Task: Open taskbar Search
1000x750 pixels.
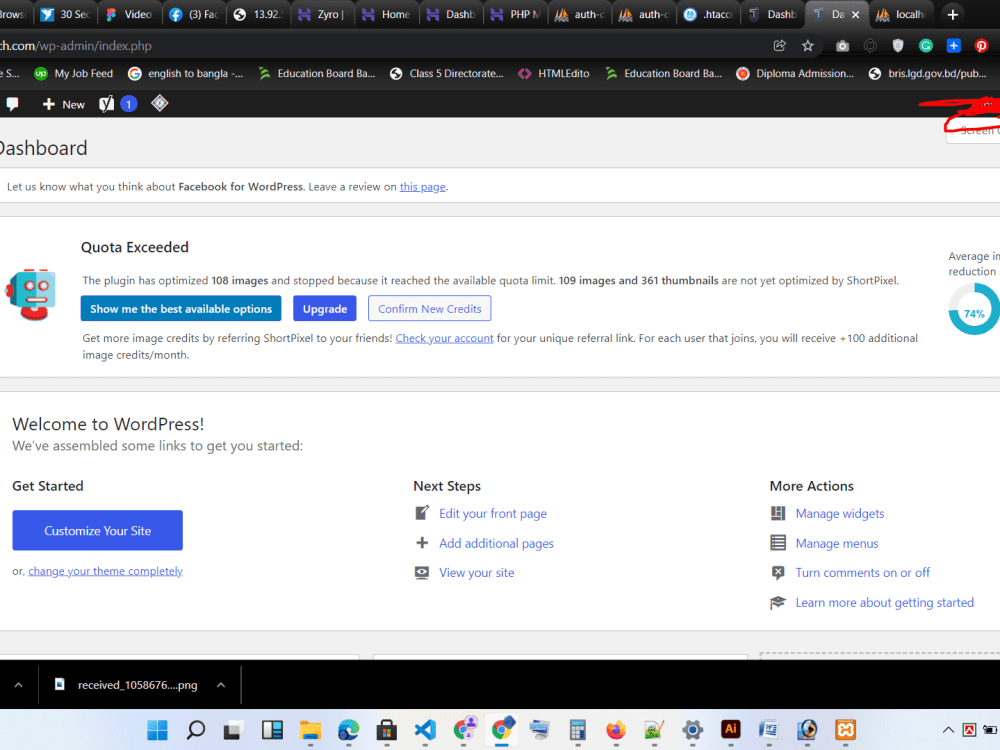Action: click(195, 730)
